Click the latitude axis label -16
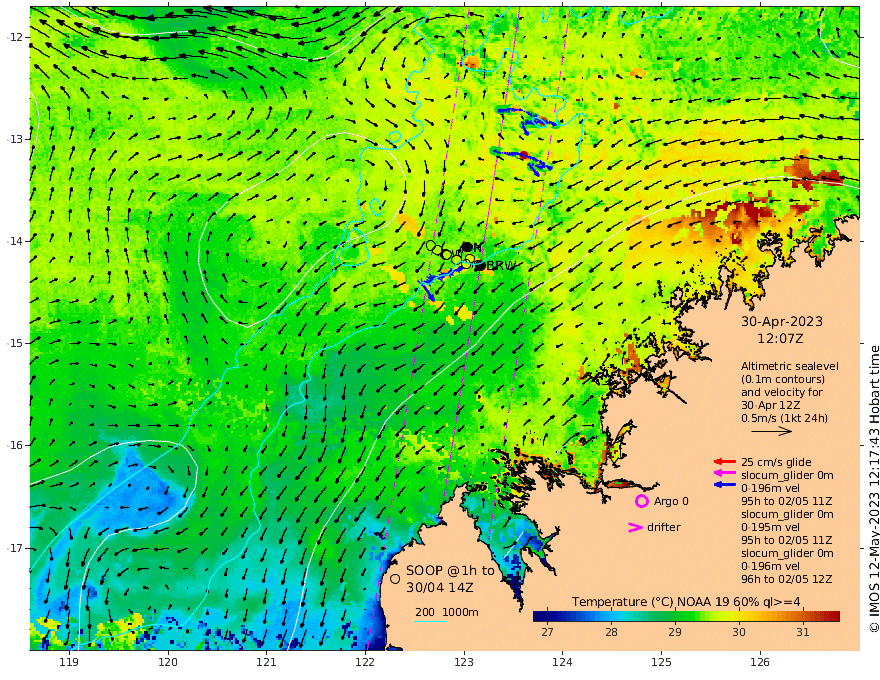 (x=14, y=445)
